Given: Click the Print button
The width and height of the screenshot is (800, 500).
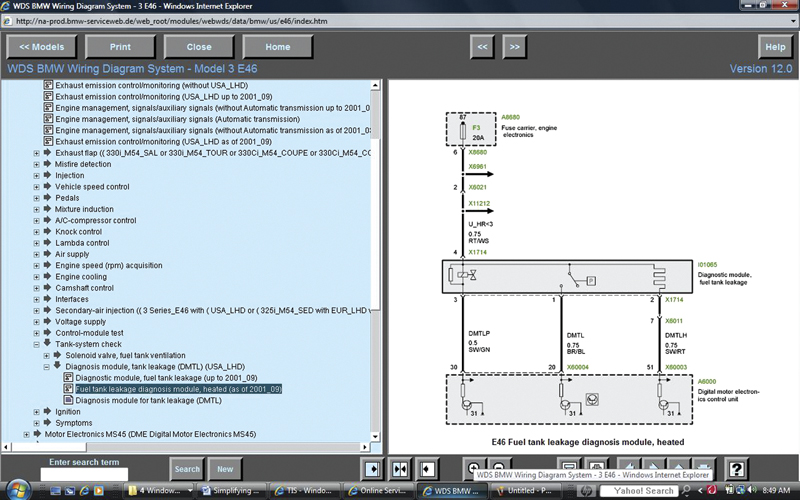Looking at the screenshot, I should pyautogui.click(x=120, y=46).
